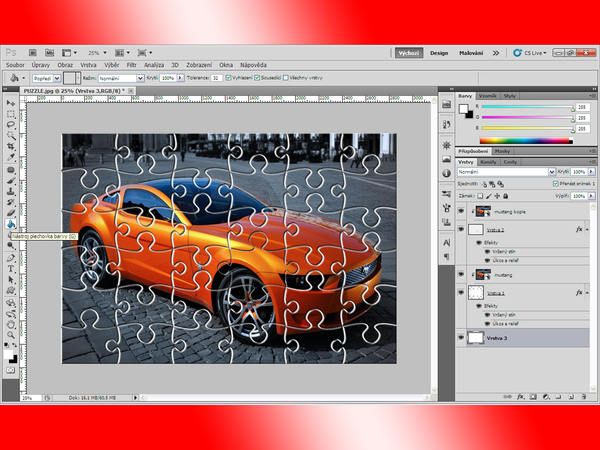Image resolution: width=600 pixels, height=450 pixels.
Task: Hide the mustang kopie layer
Action: pyautogui.click(x=461, y=211)
